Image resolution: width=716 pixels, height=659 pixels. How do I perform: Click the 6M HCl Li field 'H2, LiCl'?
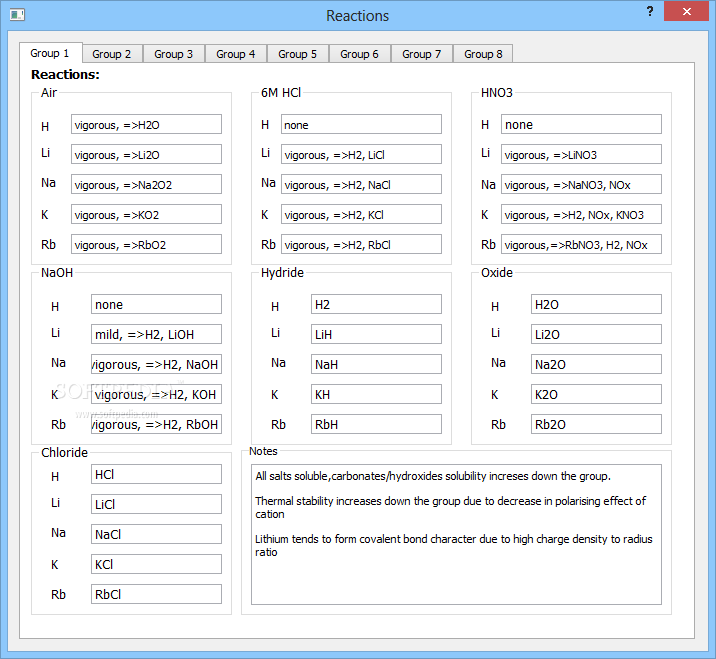tap(361, 154)
